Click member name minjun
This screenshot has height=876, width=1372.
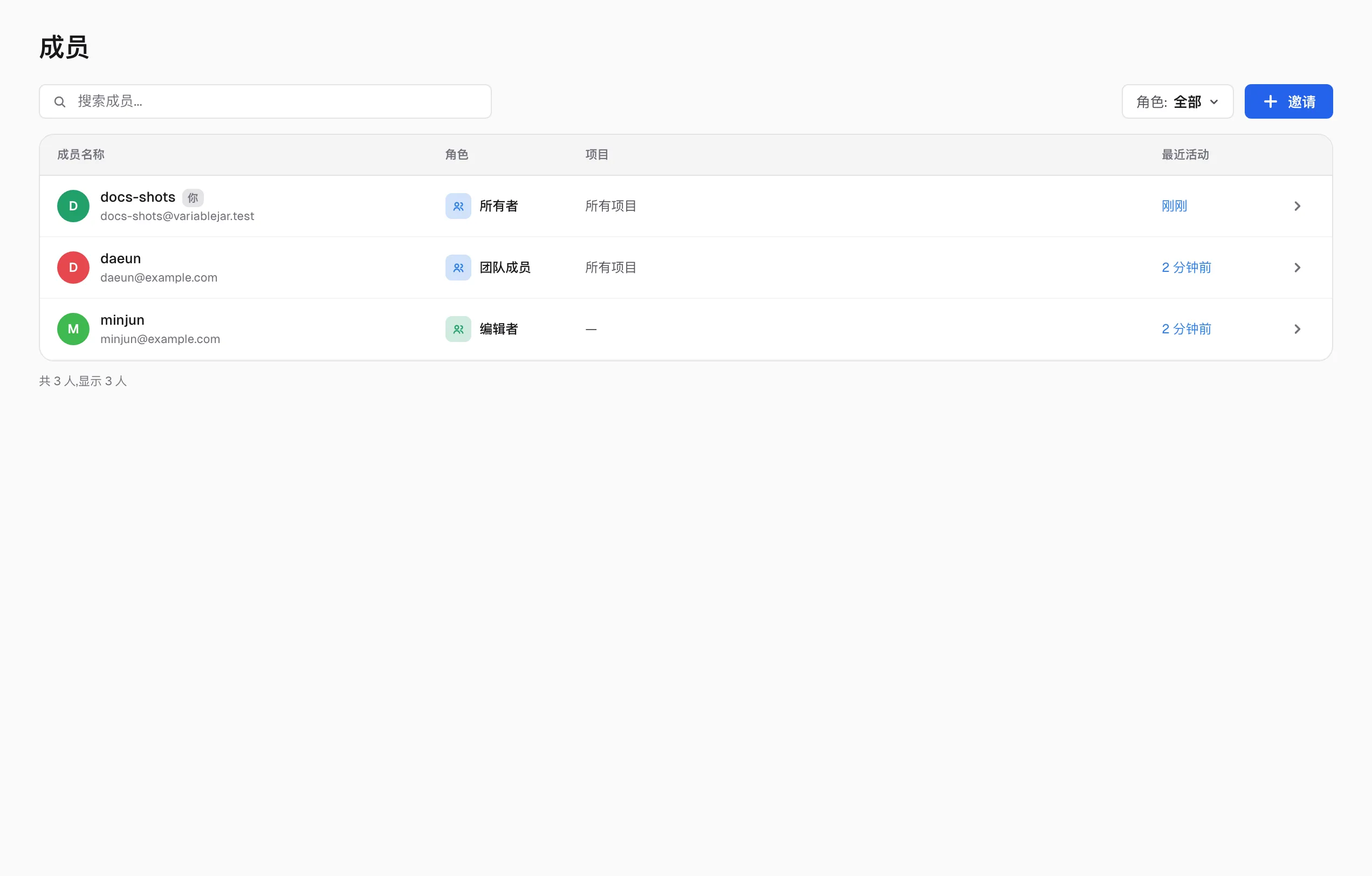click(x=122, y=320)
